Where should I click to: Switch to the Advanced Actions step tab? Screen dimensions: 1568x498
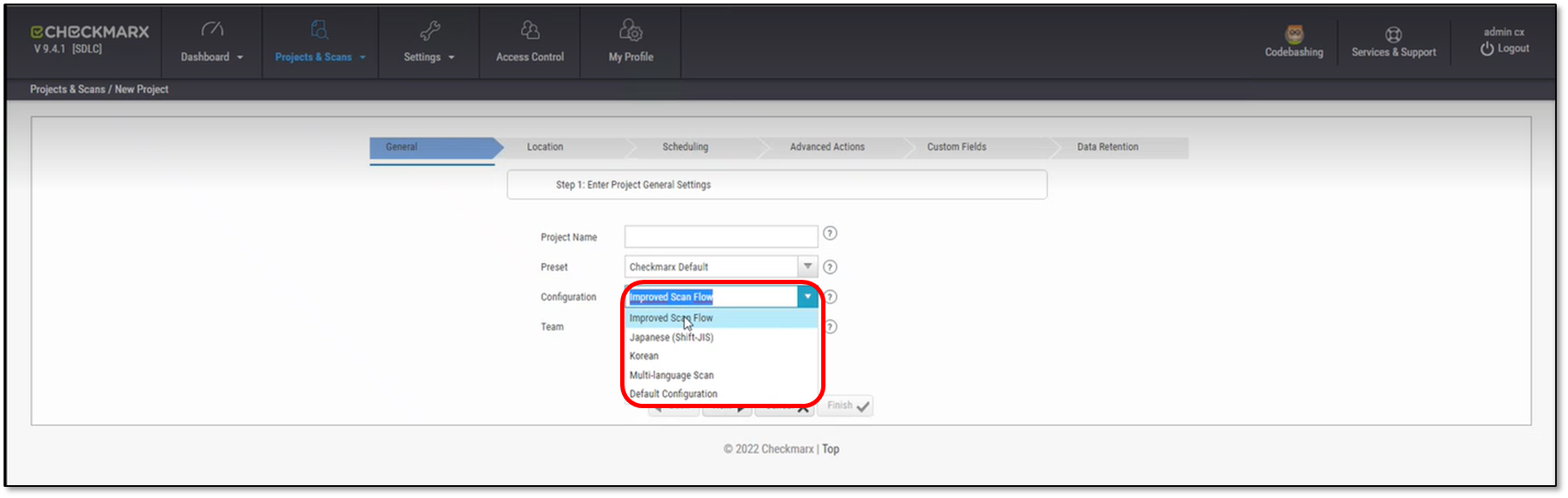[834, 147]
